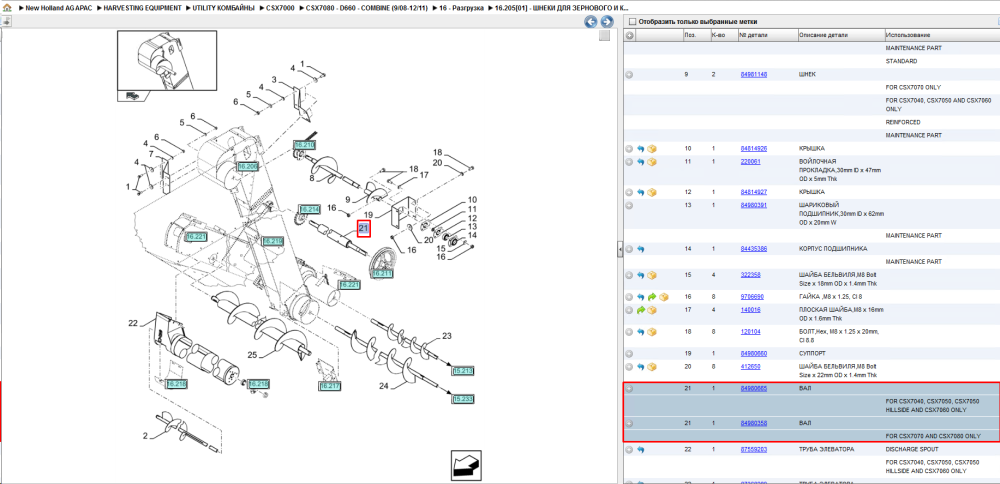The image size is (1000, 484).
Task: Open reference label 16.214 in diagram
Action: click(x=309, y=209)
